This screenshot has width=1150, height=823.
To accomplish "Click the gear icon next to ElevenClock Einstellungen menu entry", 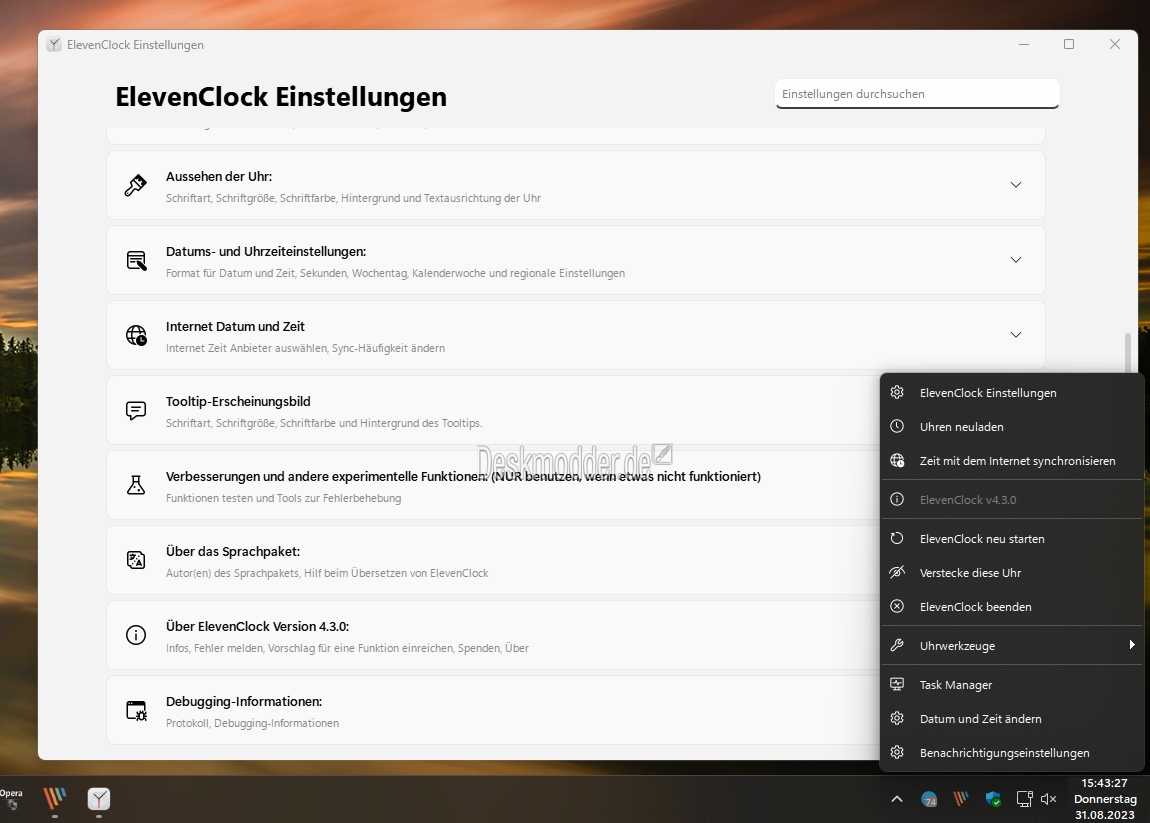I will coord(897,392).
